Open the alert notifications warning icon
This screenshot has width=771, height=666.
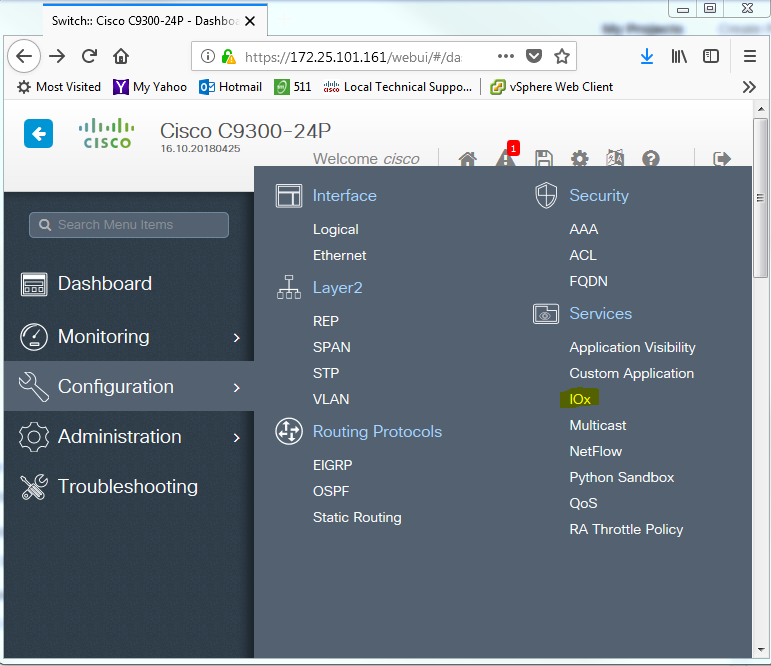pyautogui.click(x=505, y=159)
